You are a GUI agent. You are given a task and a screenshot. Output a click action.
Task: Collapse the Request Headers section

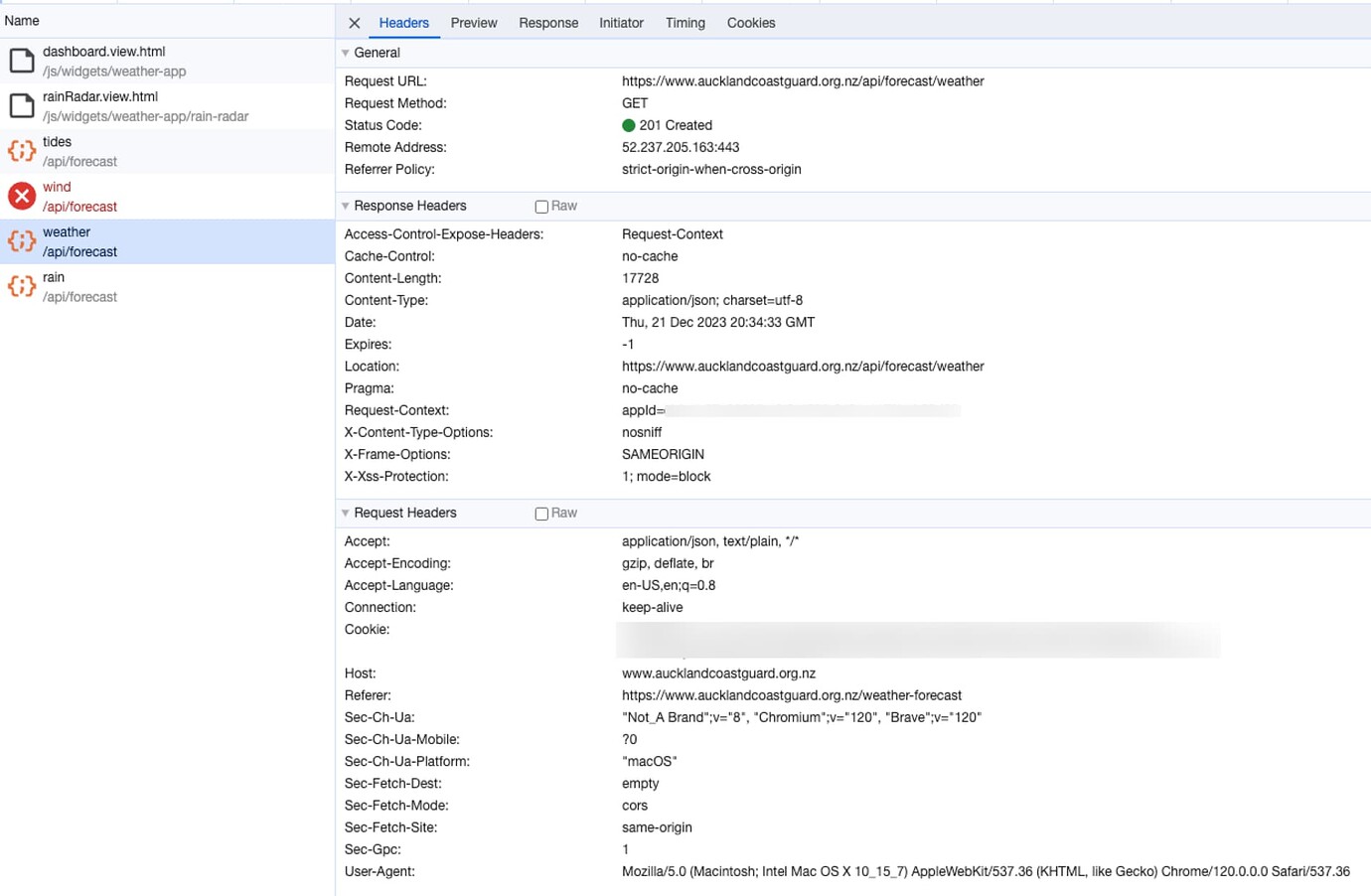346,513
